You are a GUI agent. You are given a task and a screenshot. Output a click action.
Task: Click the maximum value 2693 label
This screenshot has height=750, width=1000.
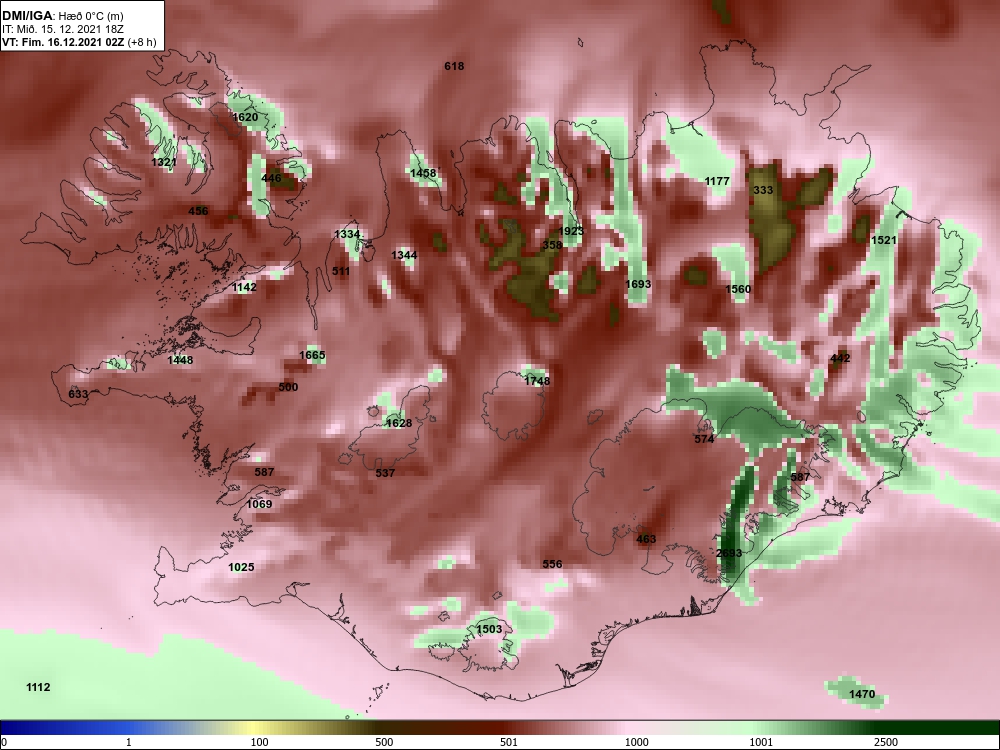click(x=729, y=554)
